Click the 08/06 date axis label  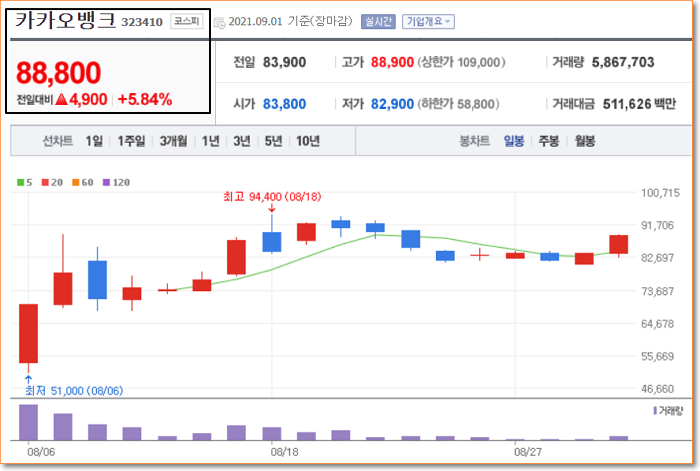(41, 452)
